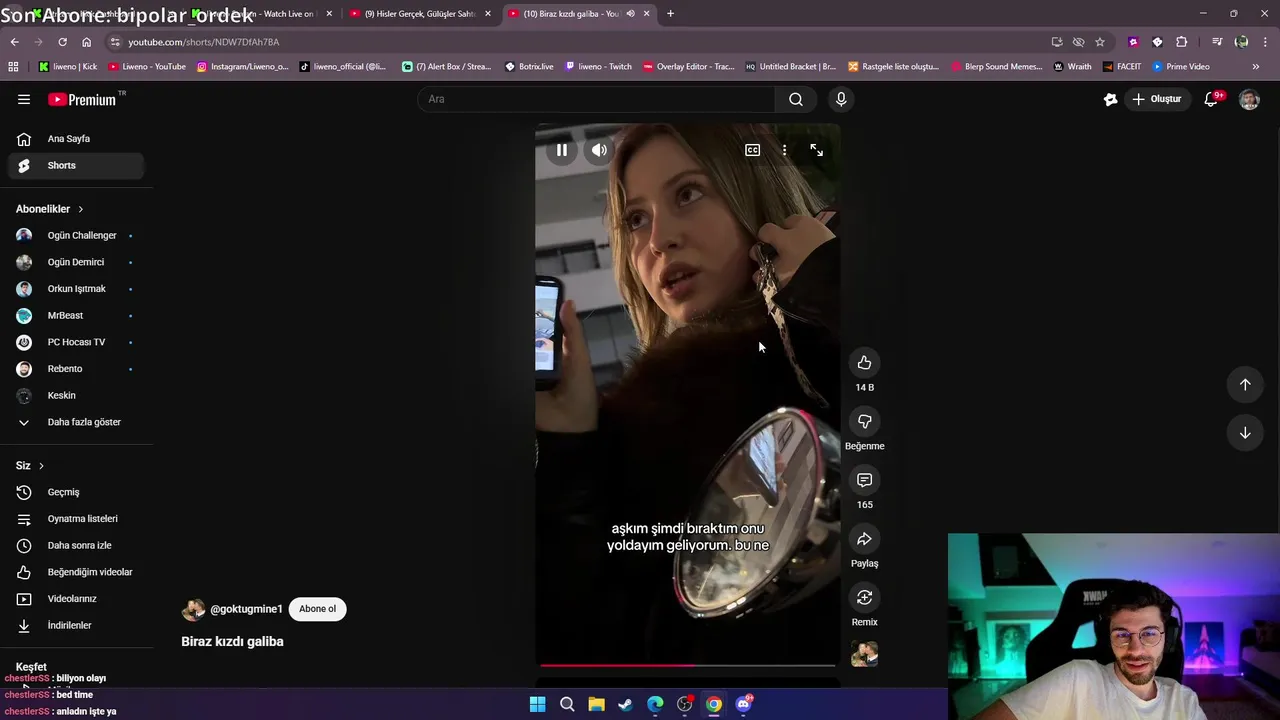Open the three-dot options on the video

(x=784, y=150)
